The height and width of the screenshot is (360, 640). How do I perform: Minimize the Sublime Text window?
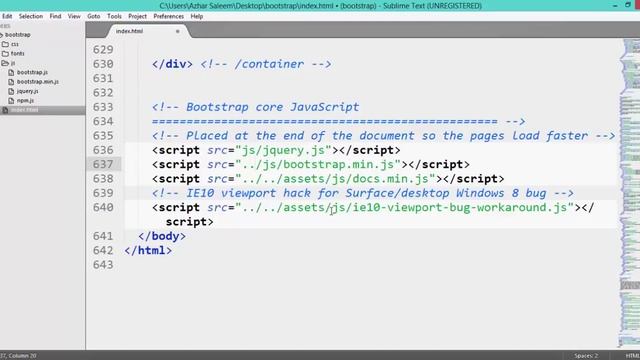point(615,5)
